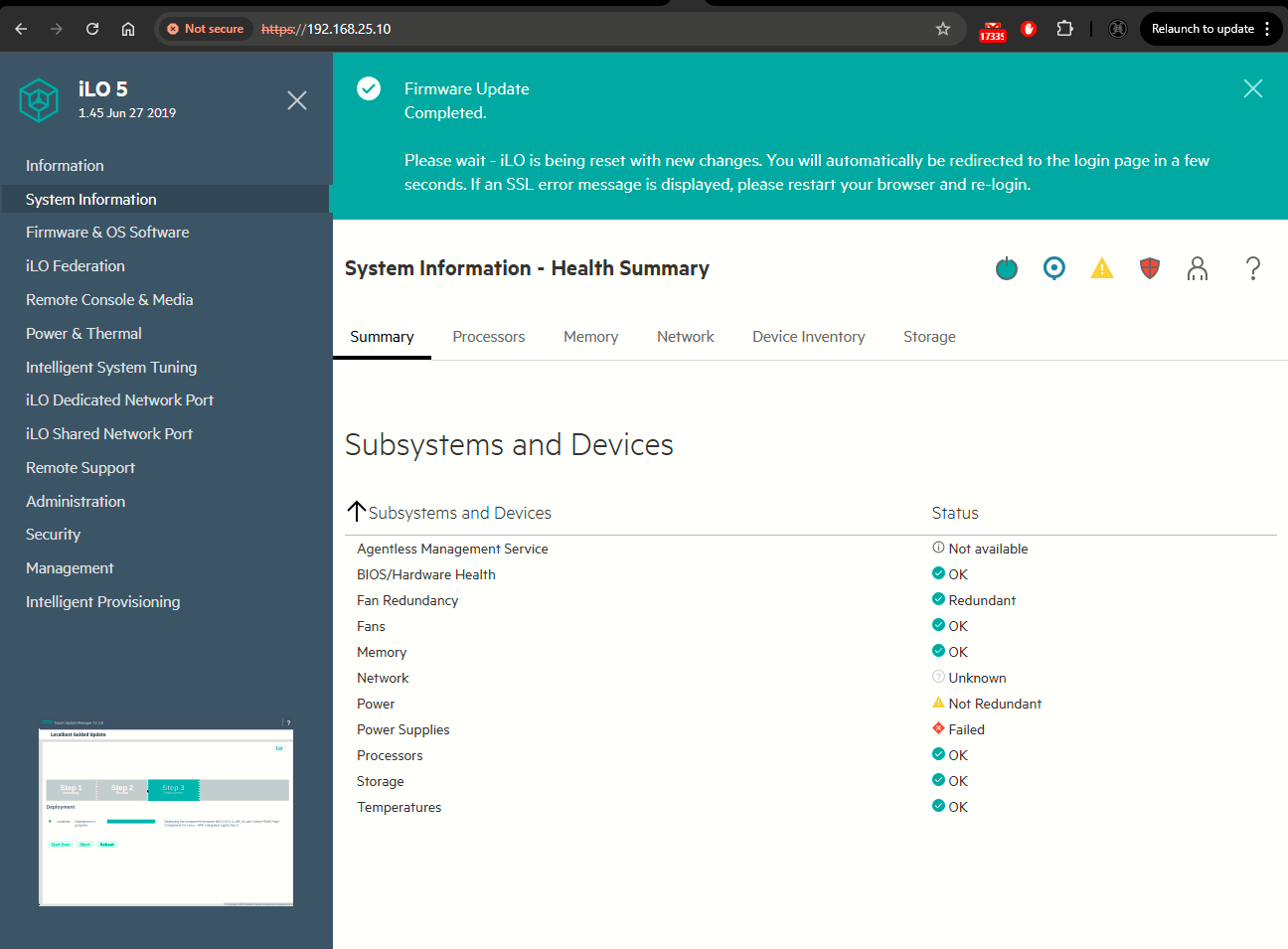The width and height of the screenshot is (1288, 949).
Task: Open the help question mark icon
Action: click(x=1253, y=268)
